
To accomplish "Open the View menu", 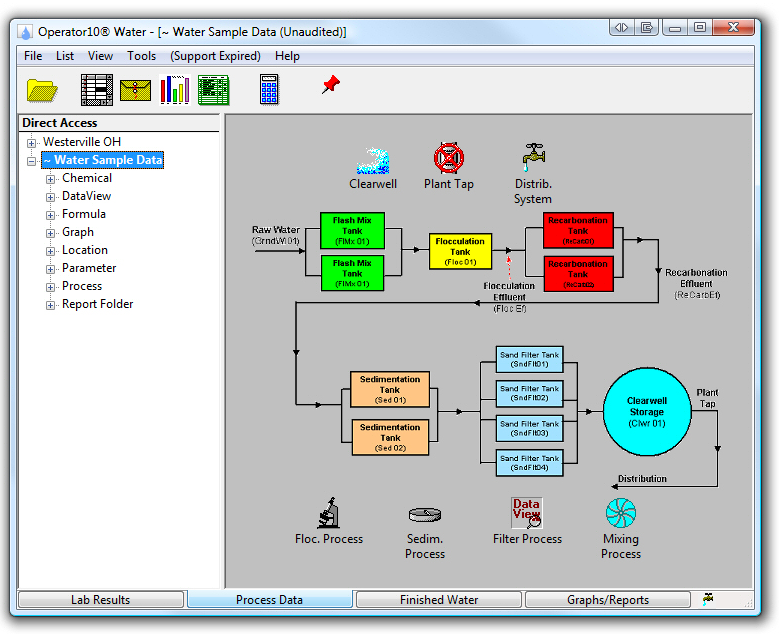I will (100, 56).
